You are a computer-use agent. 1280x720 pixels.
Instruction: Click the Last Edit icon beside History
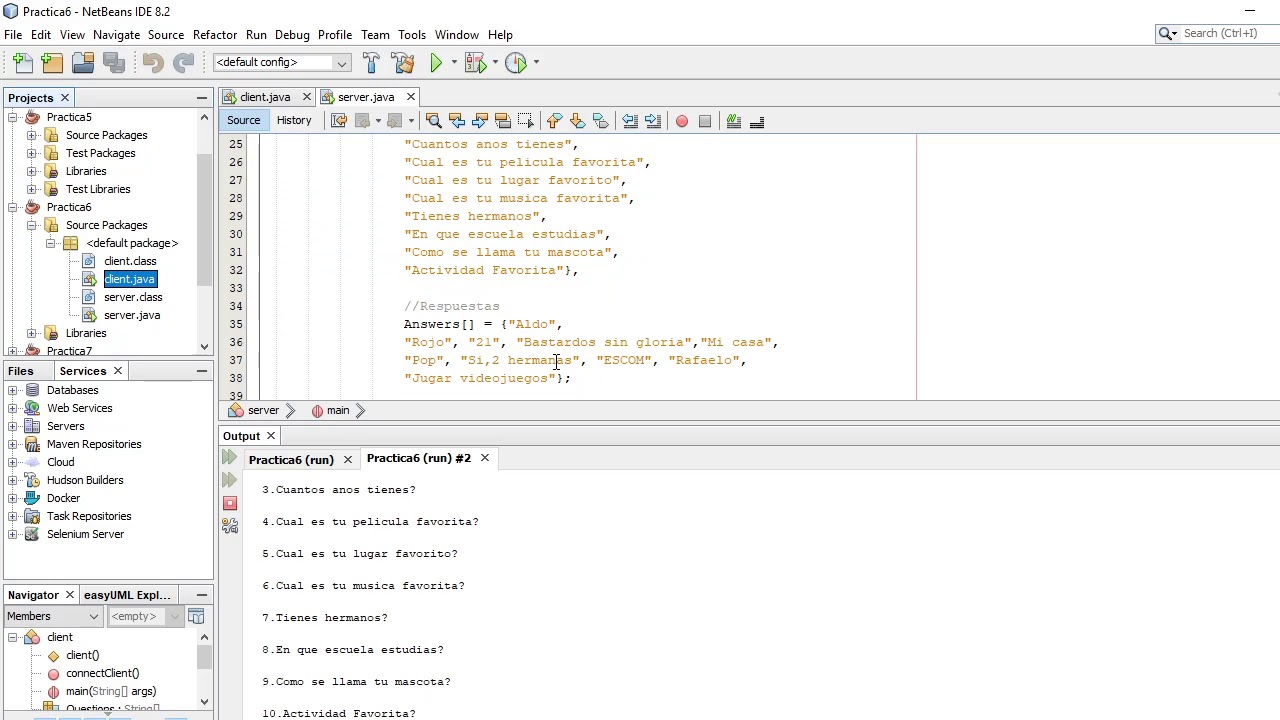point(339,121)
